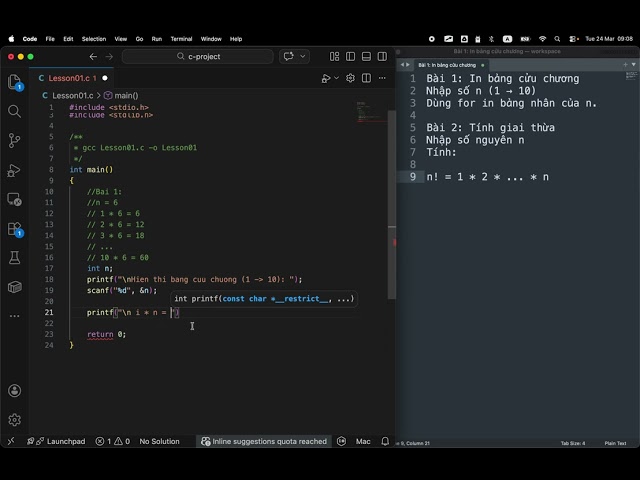Screen dimensions: 640x480
Task: Open the Explorer view in activity bar
Action: click(x=15, y=82)
